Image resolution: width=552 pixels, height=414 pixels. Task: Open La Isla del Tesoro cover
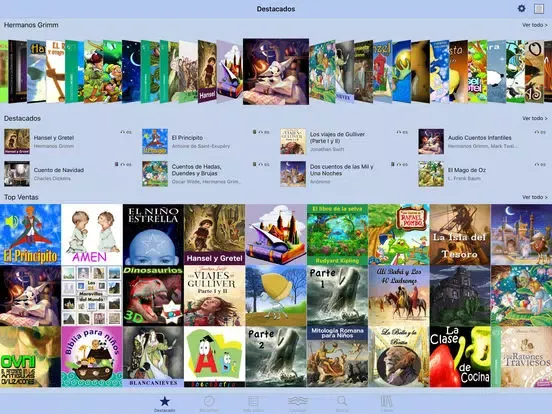pyautogui.click(x=460, y=234)
